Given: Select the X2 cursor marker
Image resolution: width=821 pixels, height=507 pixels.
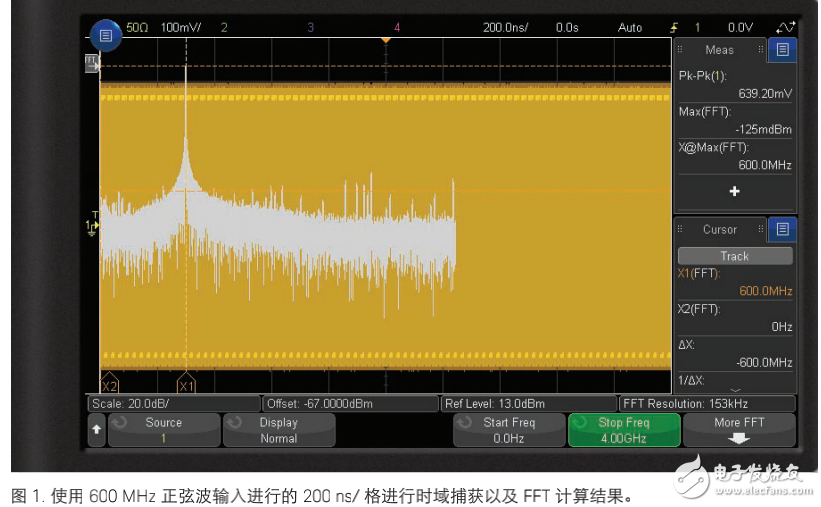Looking at the screenshot, I should (109, 385).
